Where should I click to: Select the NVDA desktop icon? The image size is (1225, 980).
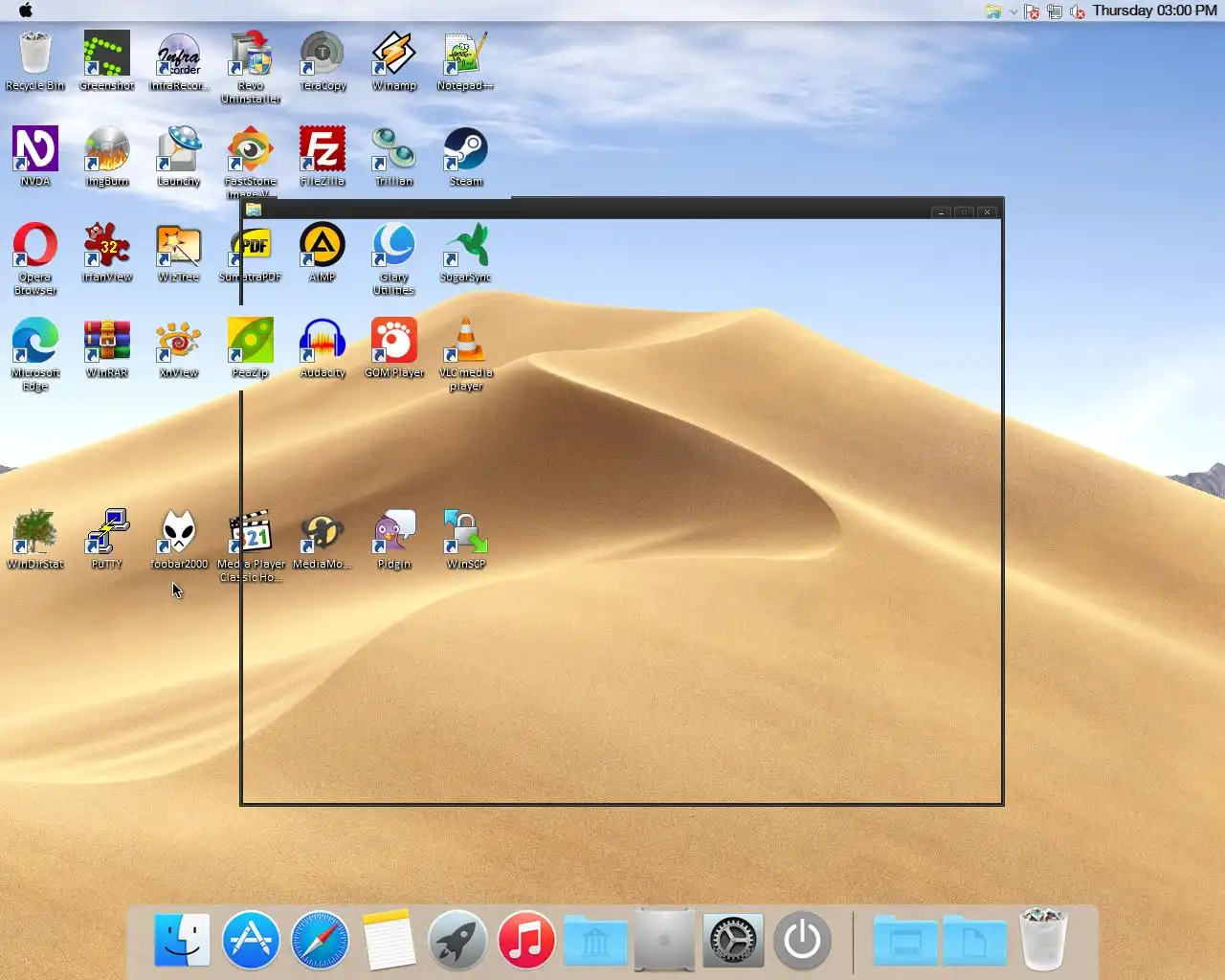(35, 157)
